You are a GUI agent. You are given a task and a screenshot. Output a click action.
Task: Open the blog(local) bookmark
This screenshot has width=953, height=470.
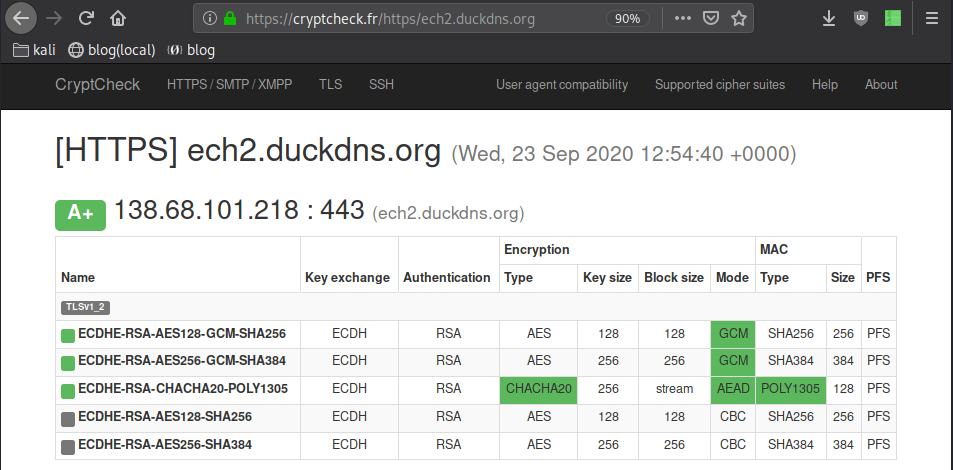click(x=112, y=50)
